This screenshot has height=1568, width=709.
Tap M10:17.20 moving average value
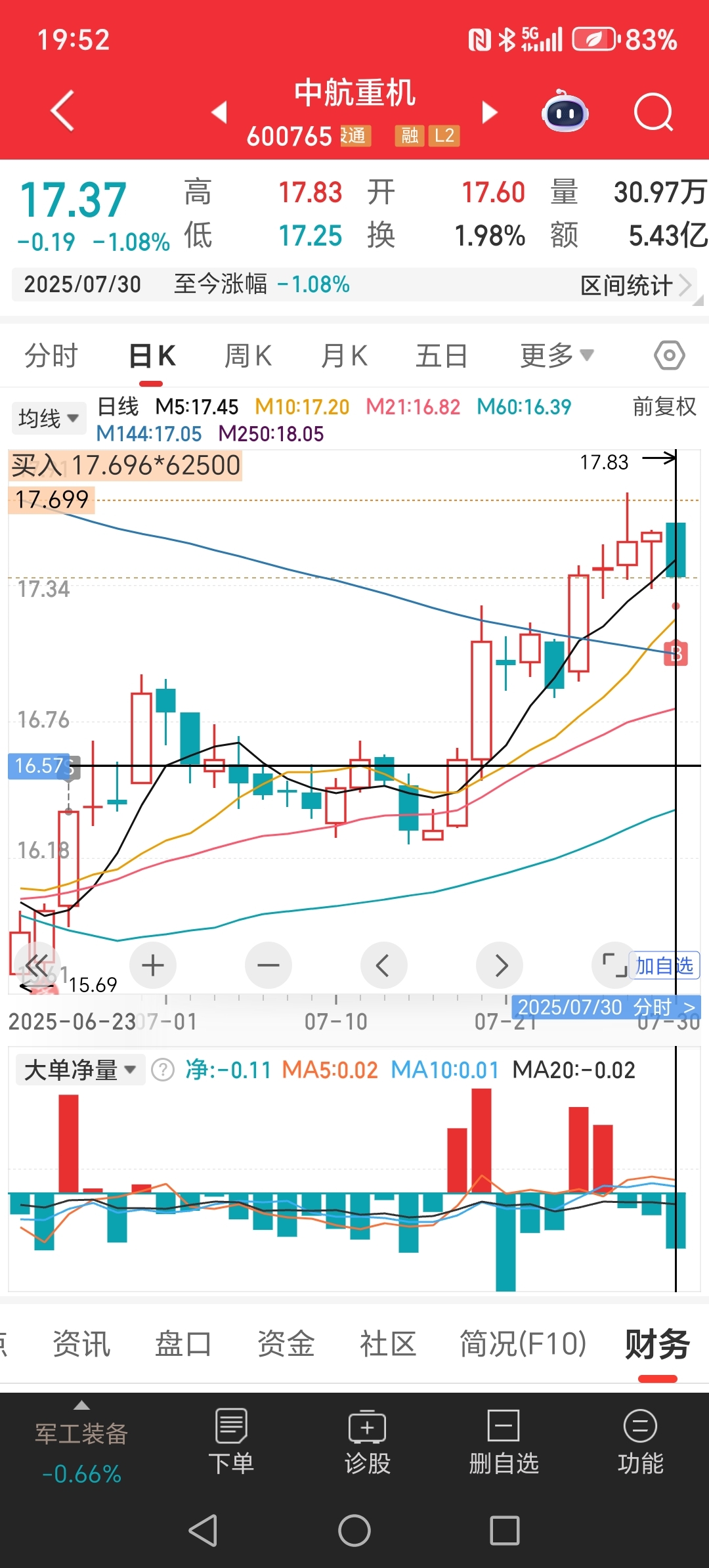coord(302,406)
